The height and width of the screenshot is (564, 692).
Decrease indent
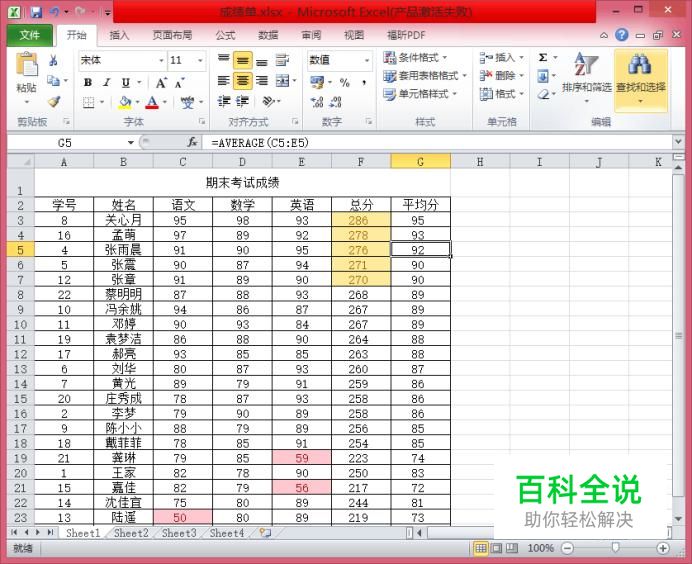(224, 102)
